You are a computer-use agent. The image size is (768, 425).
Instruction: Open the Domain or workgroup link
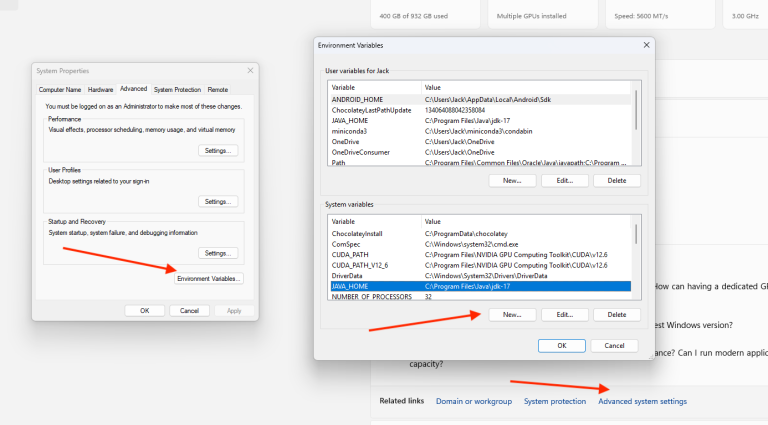click(x=474, y=401)
